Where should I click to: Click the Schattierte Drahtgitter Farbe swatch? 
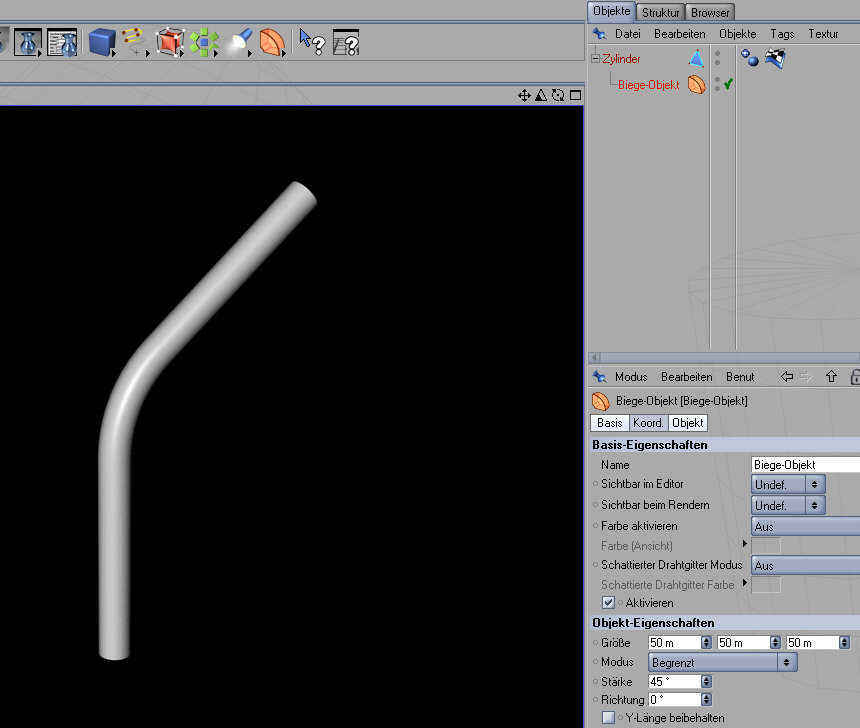click(766, 585)
